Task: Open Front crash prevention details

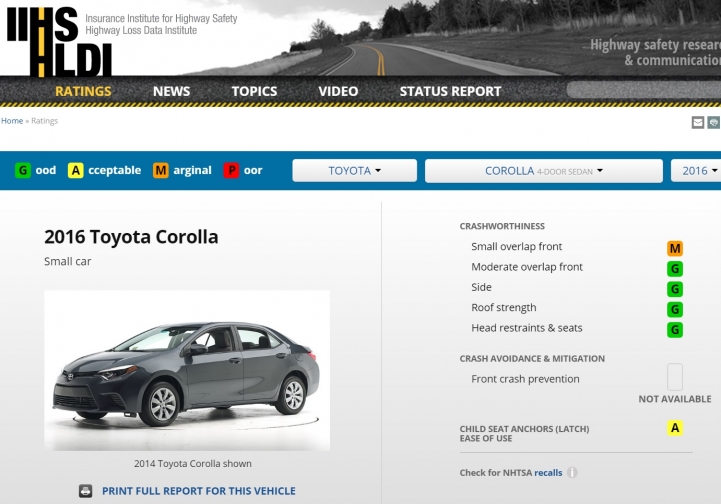Action: [525, 379]
